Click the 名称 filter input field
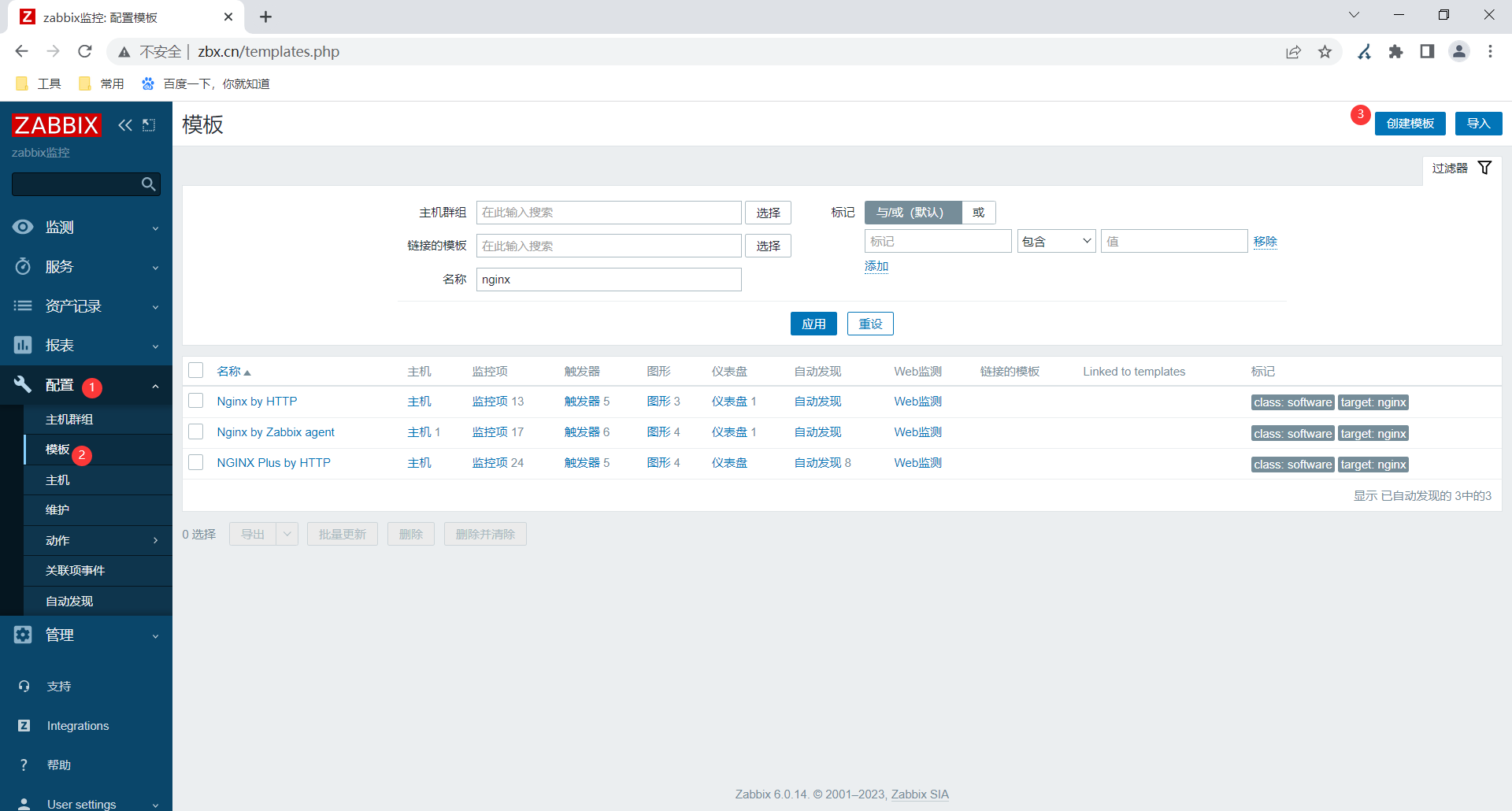This screenshot has width=1512, height=811. tap(609, 280)
